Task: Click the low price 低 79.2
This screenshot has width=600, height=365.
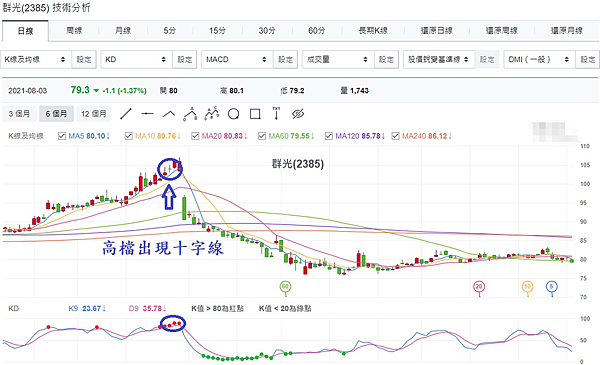Action: 292,91
